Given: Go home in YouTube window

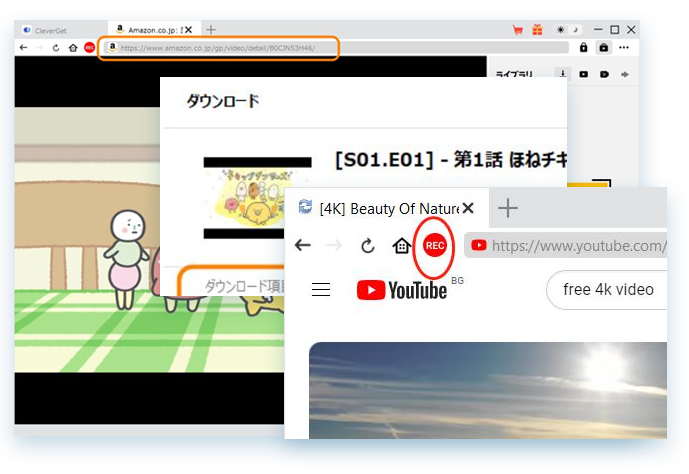Looking at the screenshot, I should (401, 246).
